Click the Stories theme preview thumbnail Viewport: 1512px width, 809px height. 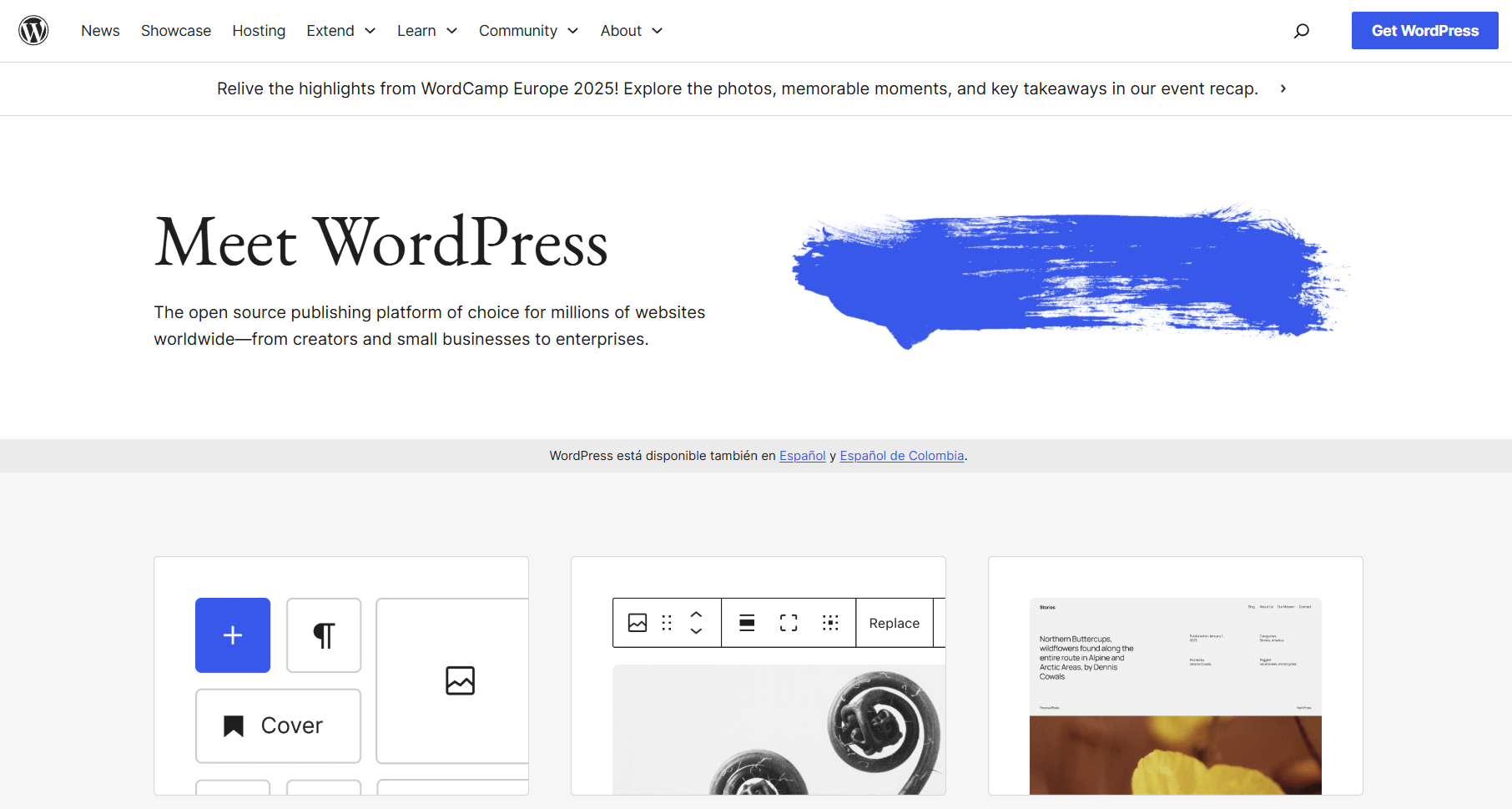coord(1175,696)
